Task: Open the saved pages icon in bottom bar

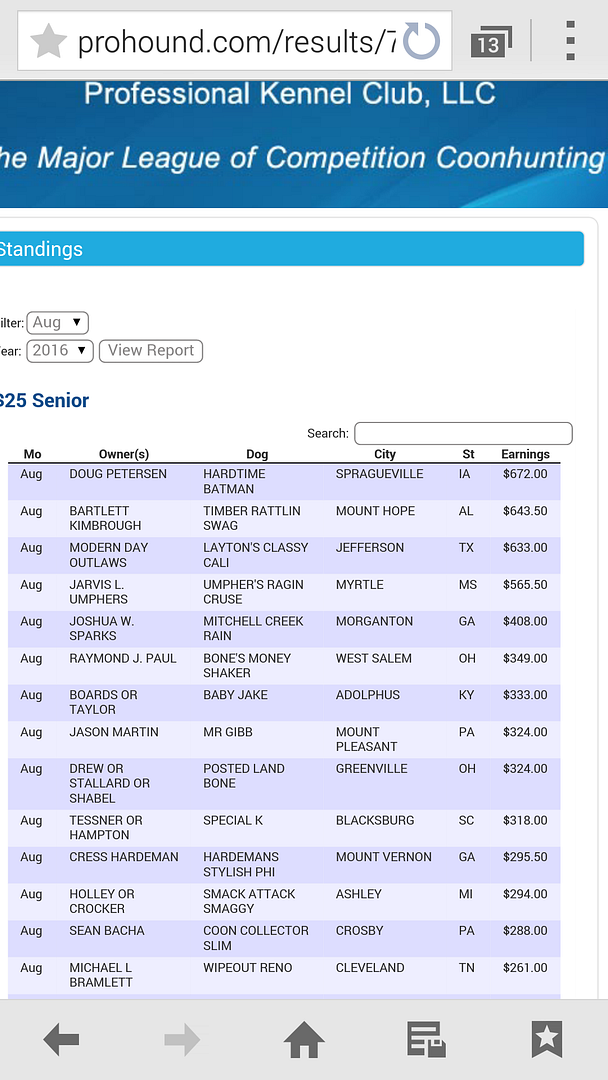Action: (426, 1040)
